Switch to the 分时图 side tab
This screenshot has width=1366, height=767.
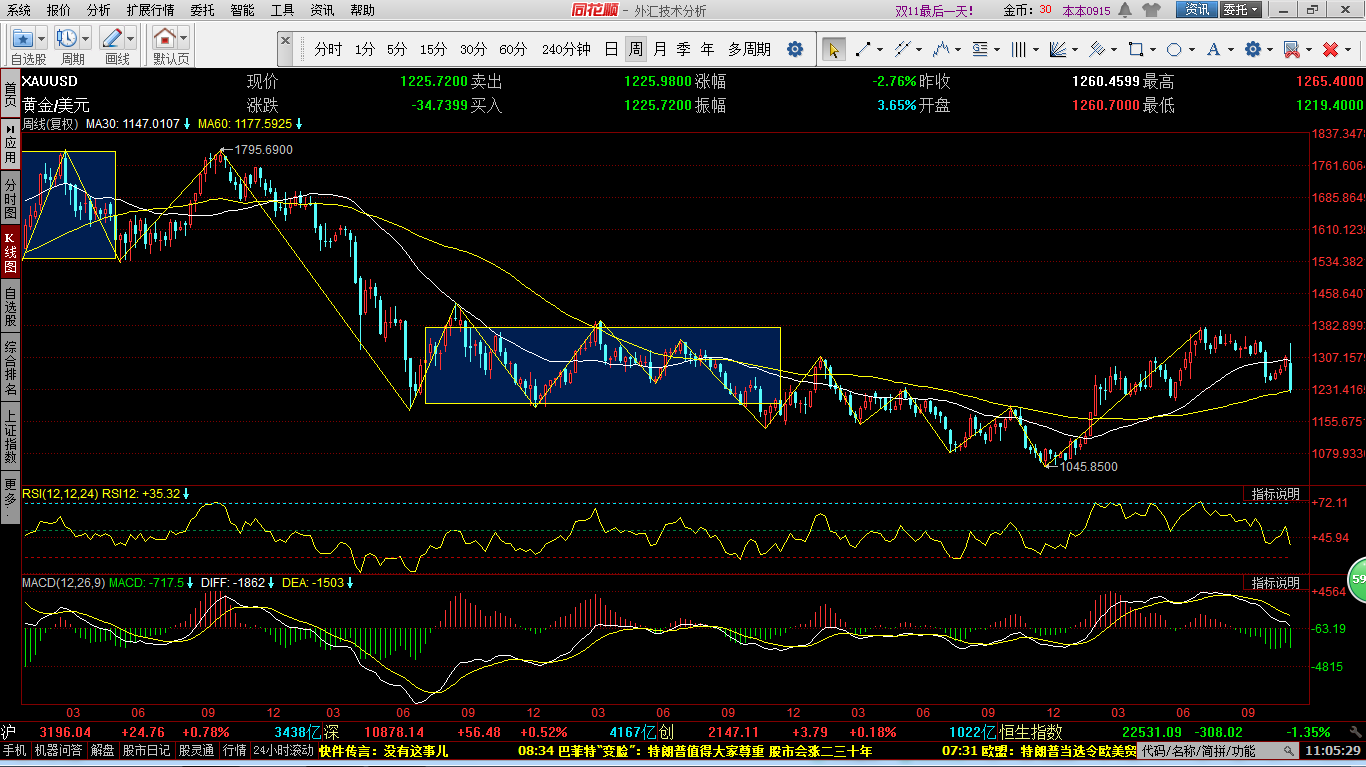coord(10,200)
